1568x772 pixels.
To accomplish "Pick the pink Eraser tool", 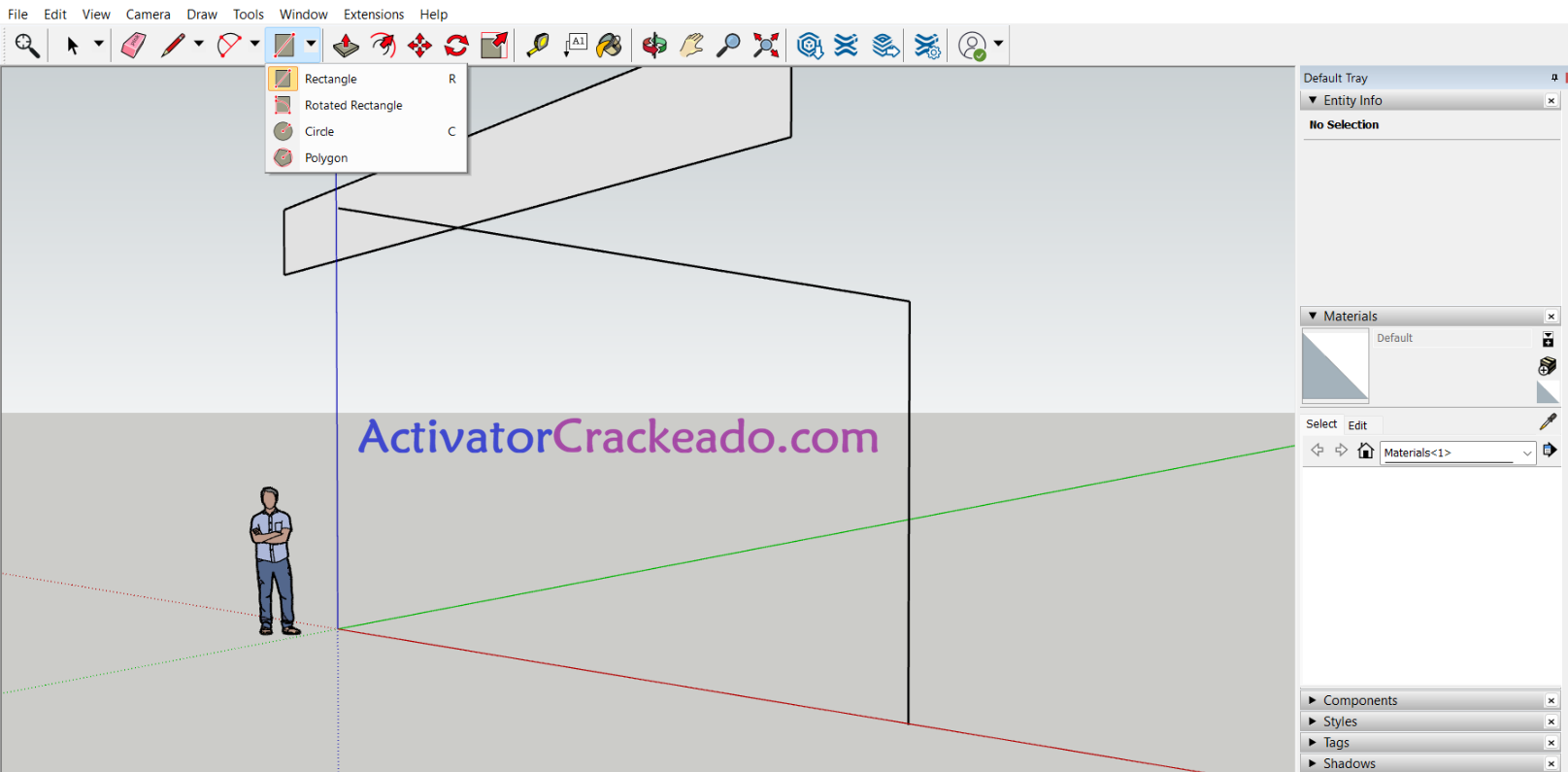I will [133, 46].
